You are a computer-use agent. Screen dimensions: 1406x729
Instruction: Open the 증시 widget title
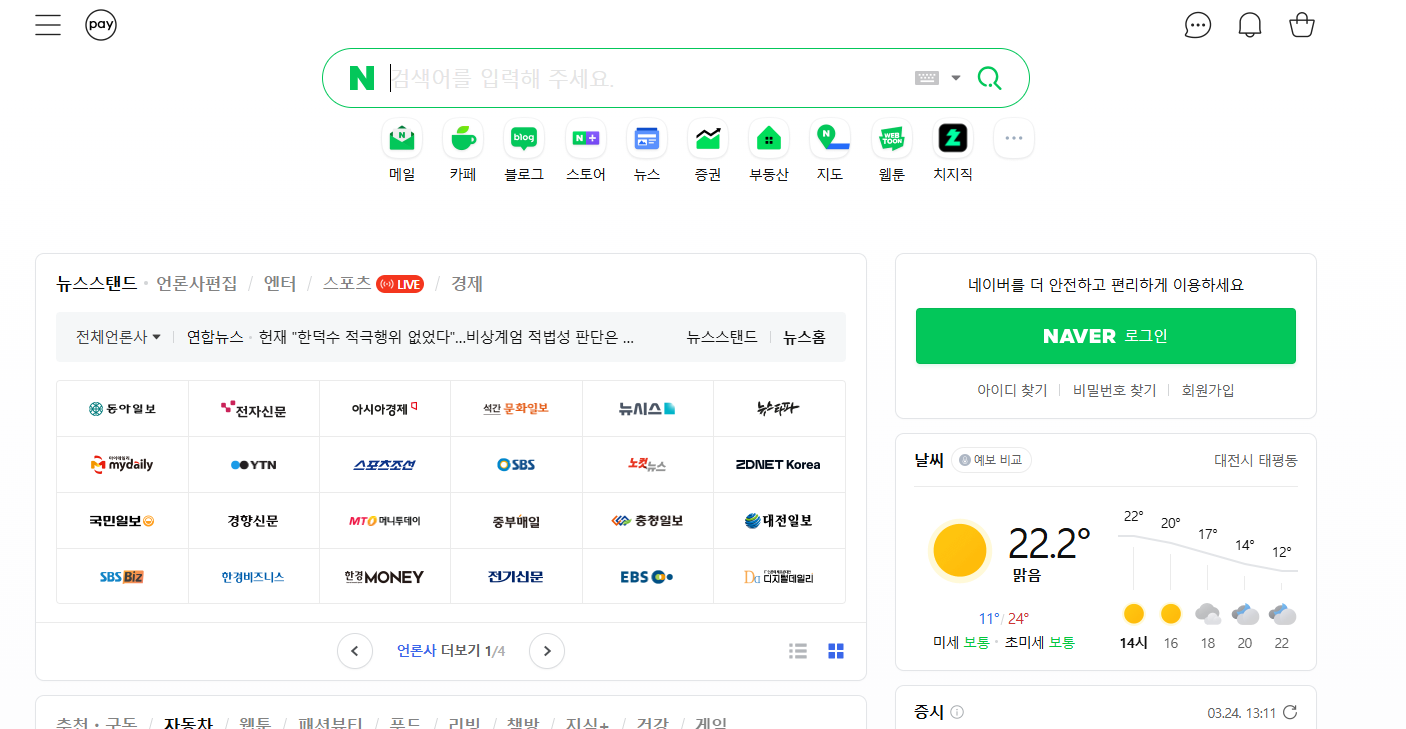[x=929, y=713]
